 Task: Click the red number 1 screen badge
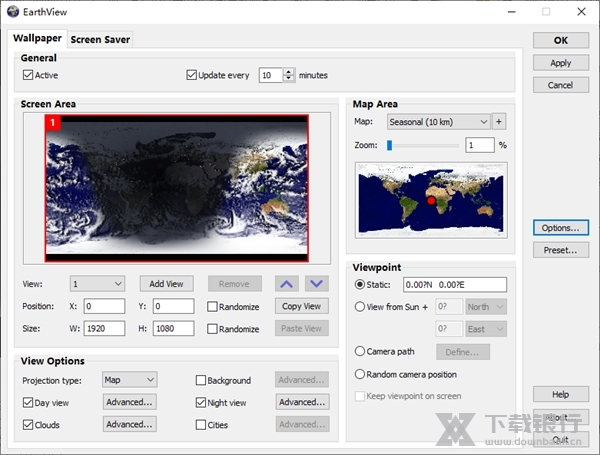point(53,123)
